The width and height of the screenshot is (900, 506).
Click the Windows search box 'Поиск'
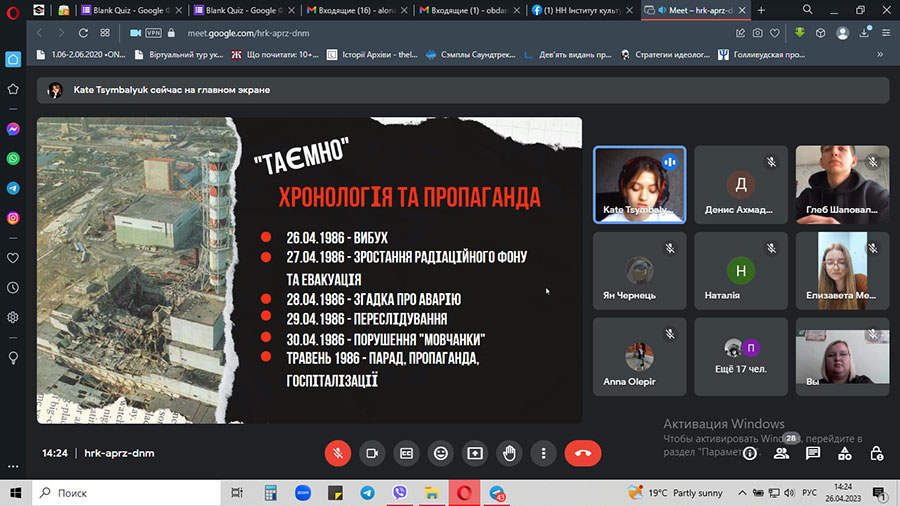[x=126, y=493]
